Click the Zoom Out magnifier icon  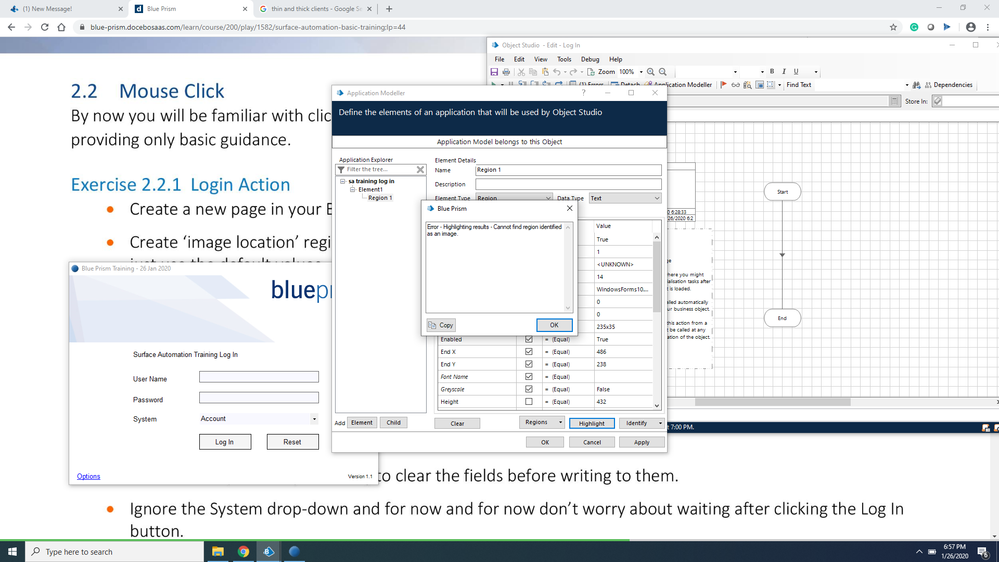coord(663,72)
